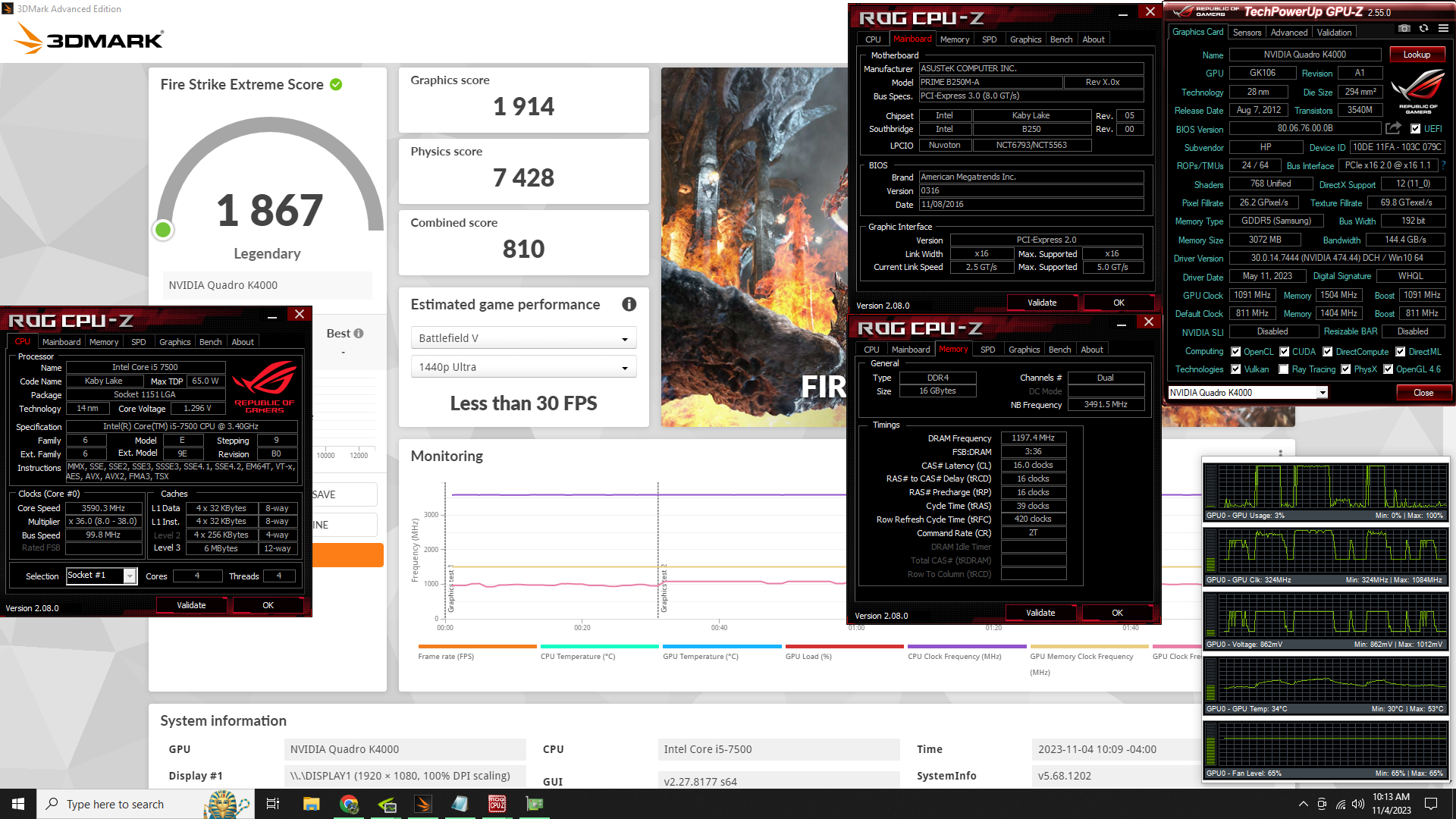
Task: Click the GPU Fan Level monitoring graph
Action: coord(1326,749)
